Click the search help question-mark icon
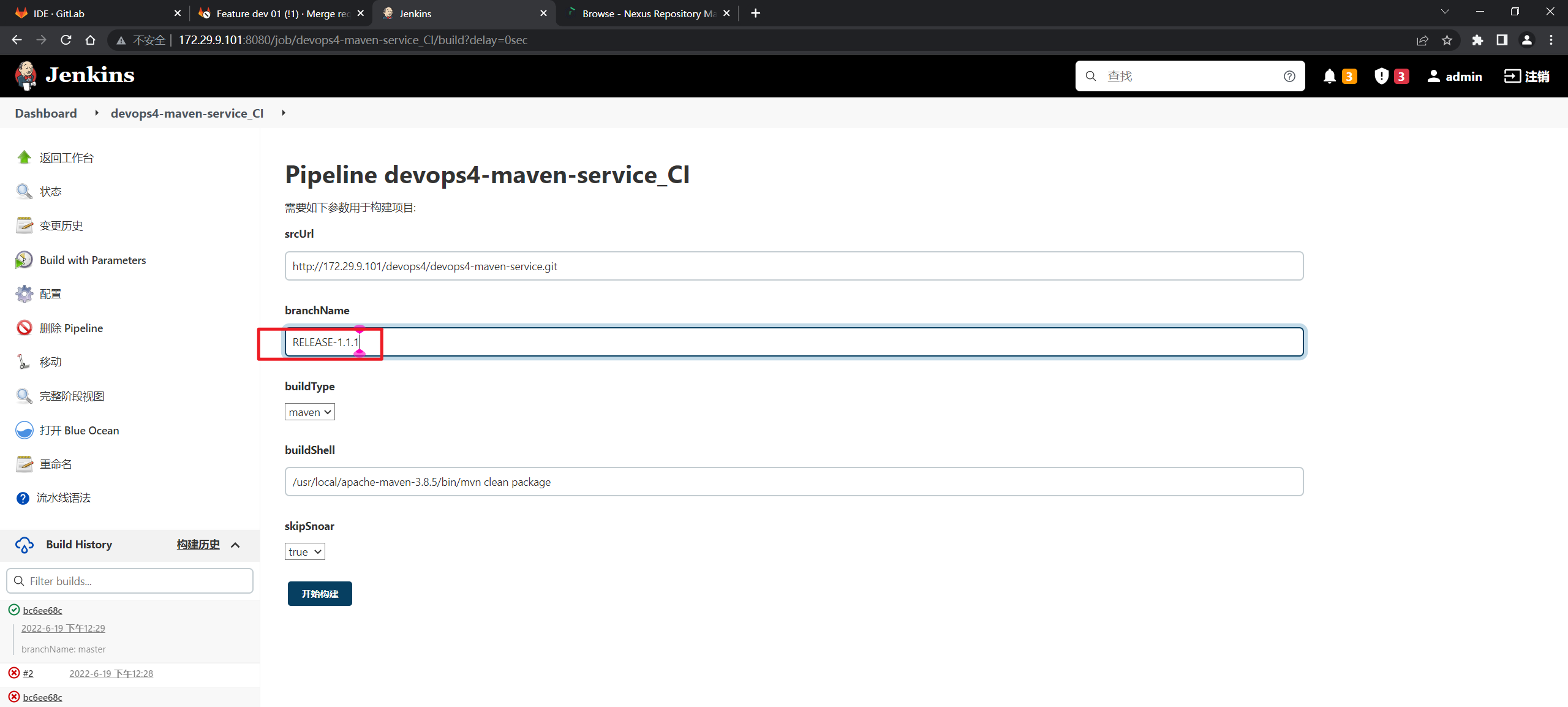1568x707 pixels. click(1289, 76)
